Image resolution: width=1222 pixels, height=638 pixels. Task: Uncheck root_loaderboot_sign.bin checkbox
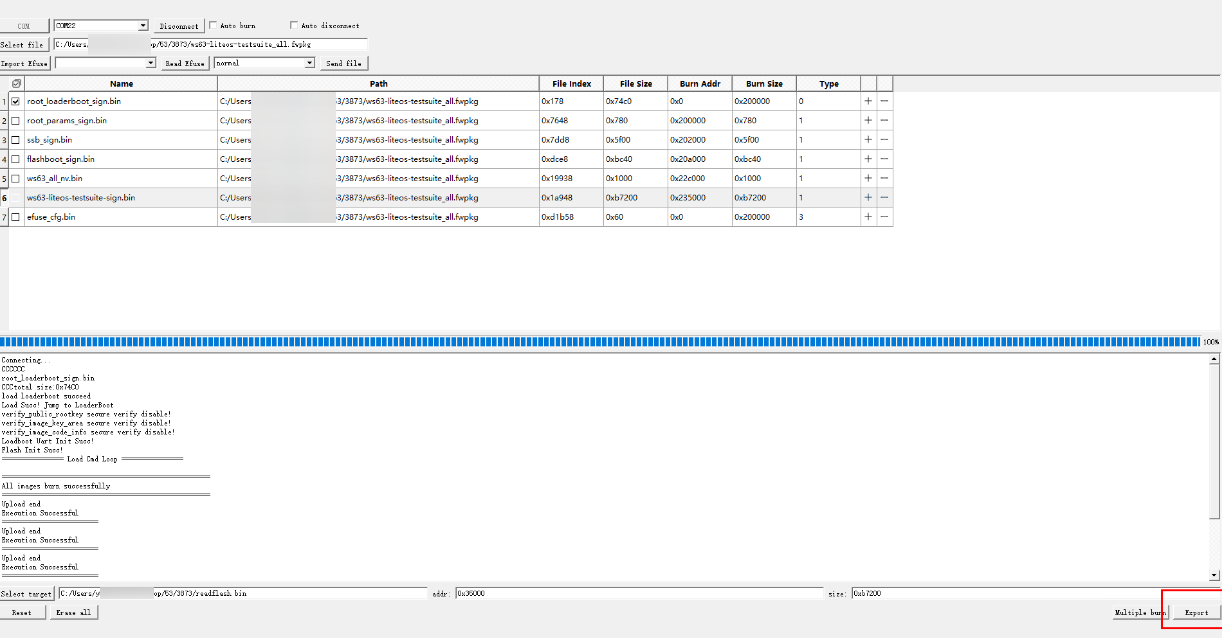coord(15,101)
